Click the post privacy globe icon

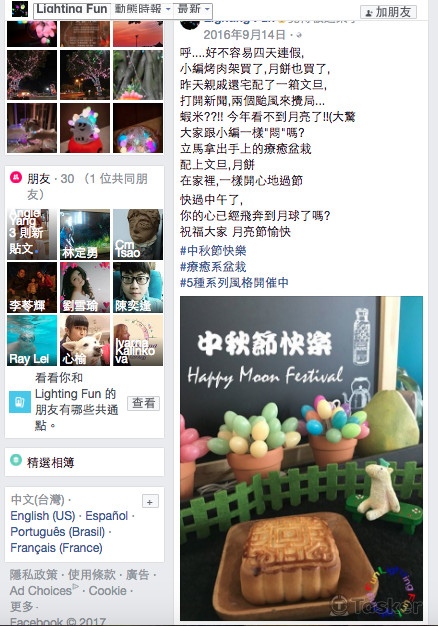[x=299, y=35]
